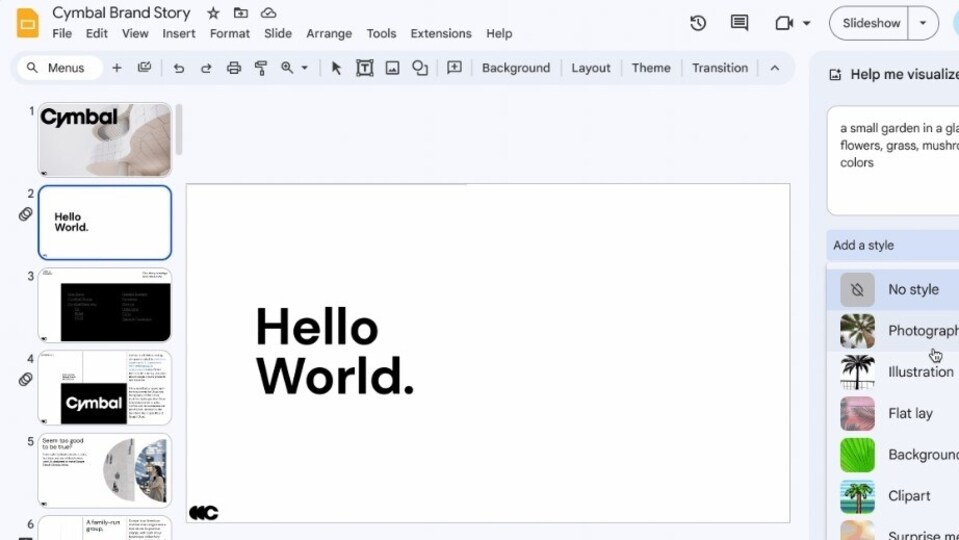The width and height of the screenshot is (959, 540).
Task: Click the Transition button
Action: (720, 68)
